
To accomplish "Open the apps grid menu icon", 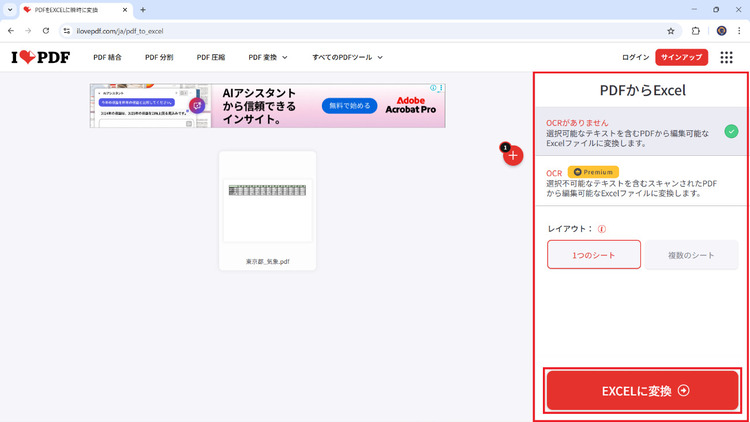I will 726,57.
